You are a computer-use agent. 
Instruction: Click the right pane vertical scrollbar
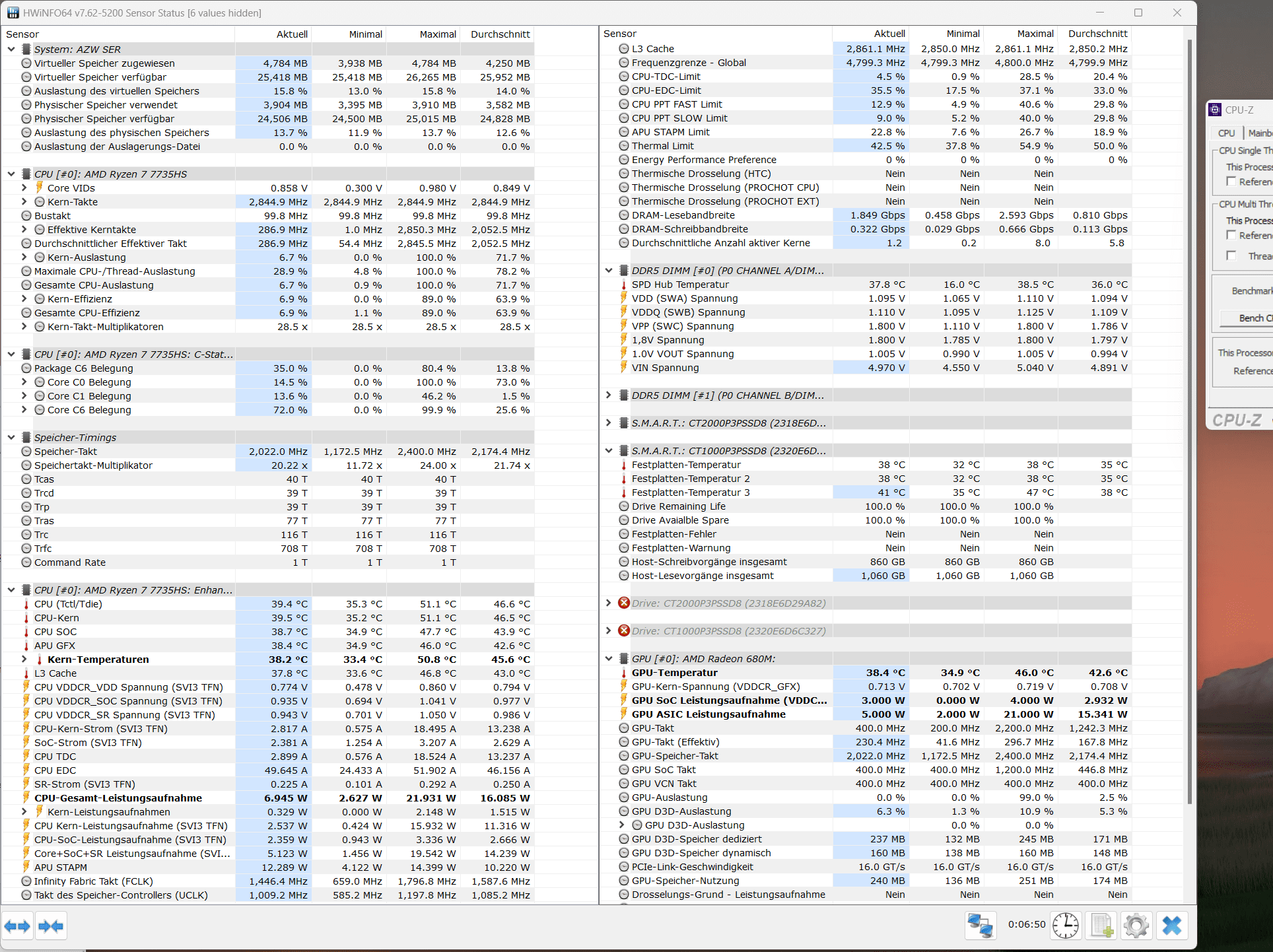[x=1190, y=423]
